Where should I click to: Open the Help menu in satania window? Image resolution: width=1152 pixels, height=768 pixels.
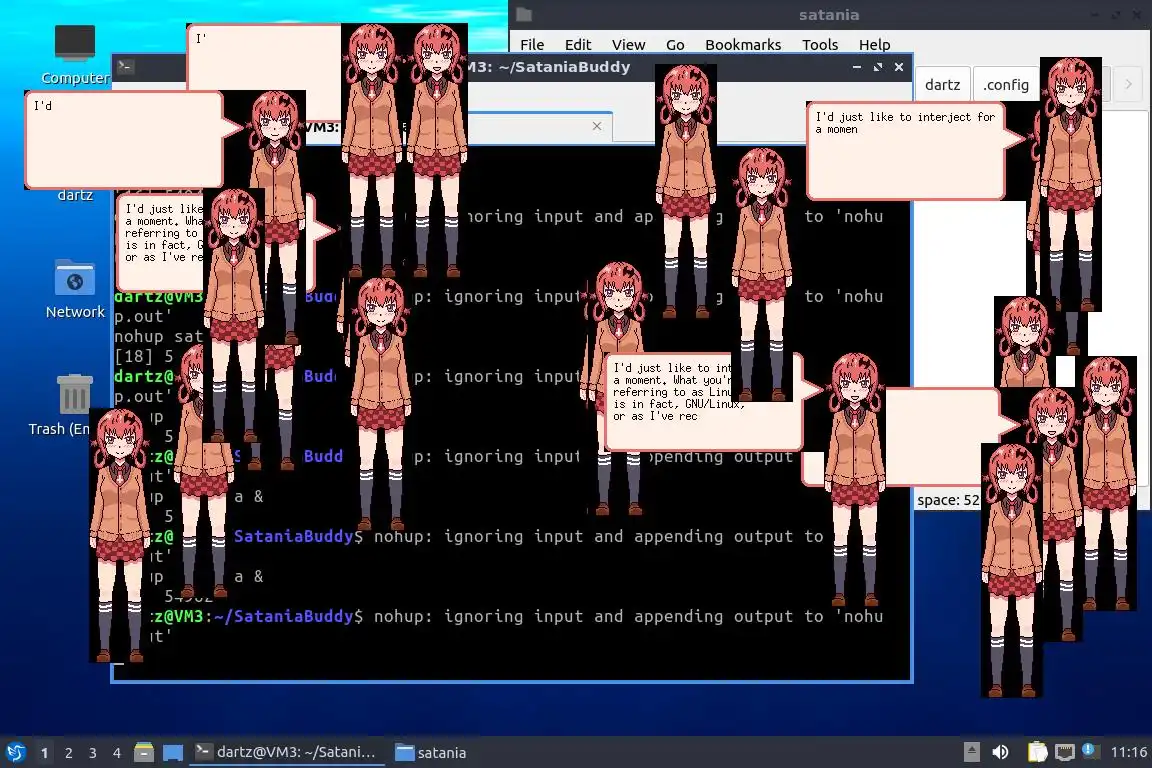click(x=874, y=45)
